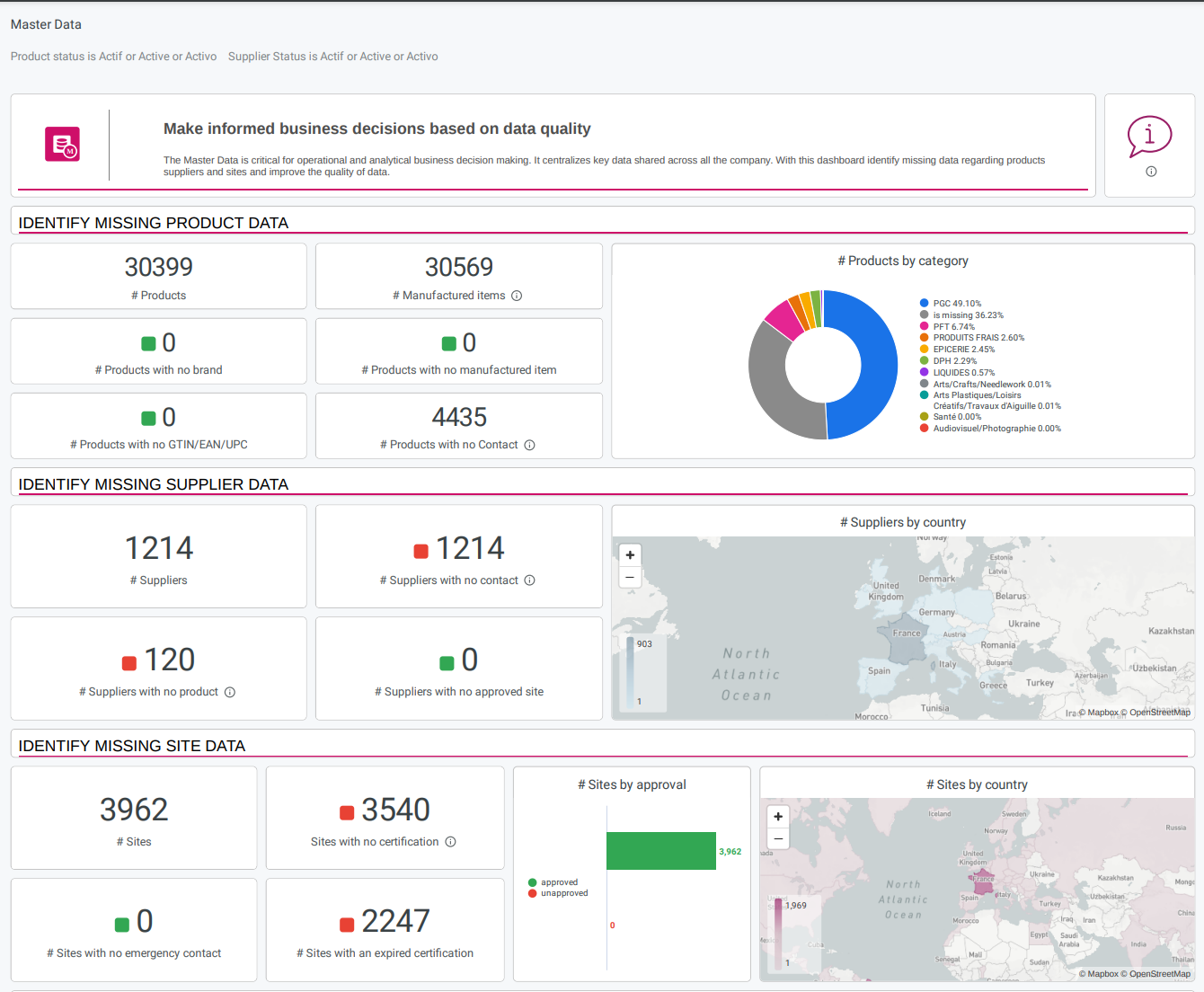Zoom in on the Sites by country map

pos(777,817)
